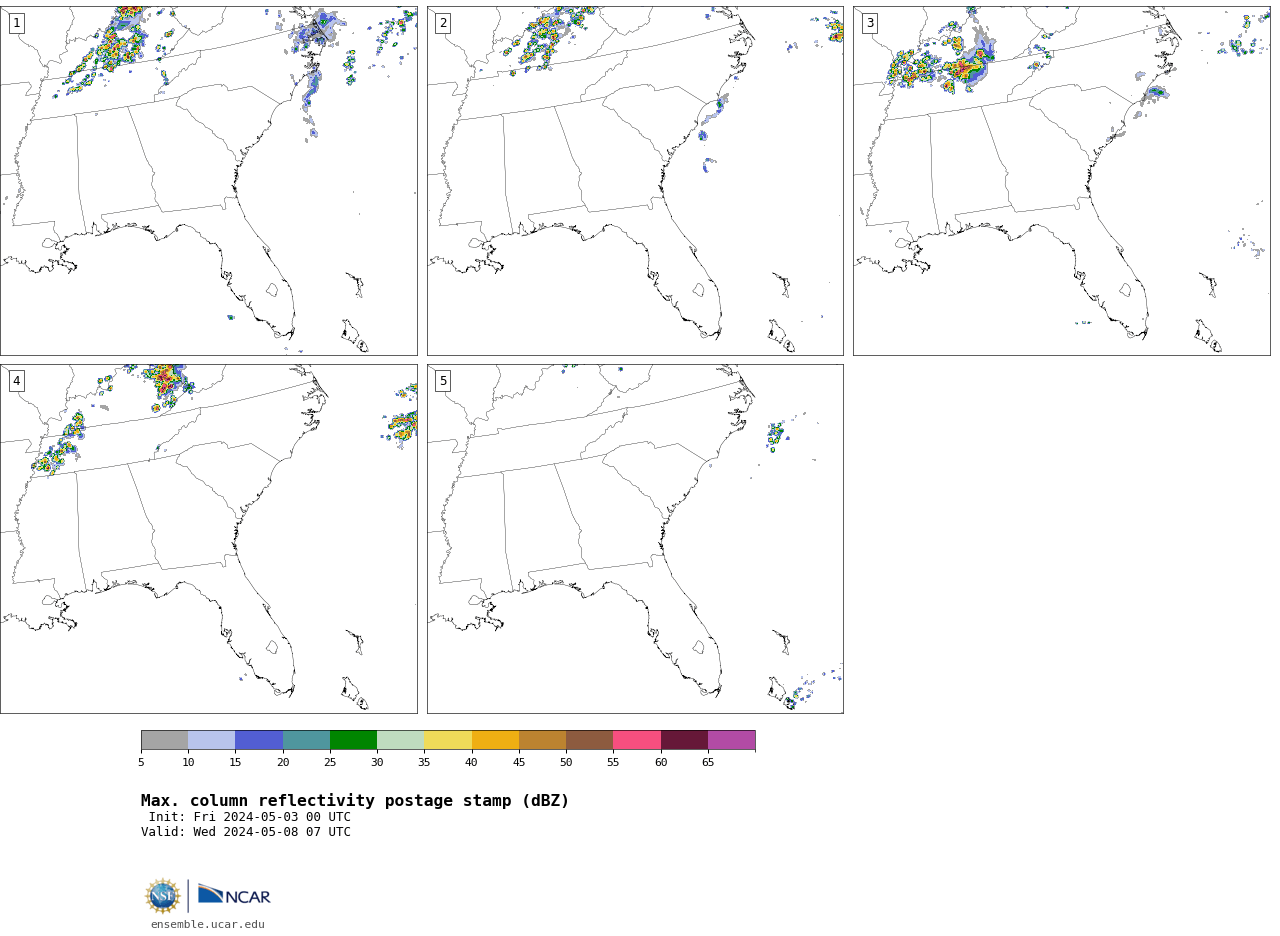
Task: Click the teal 20-25 dBZ swatch
Action: pos(306,740)
